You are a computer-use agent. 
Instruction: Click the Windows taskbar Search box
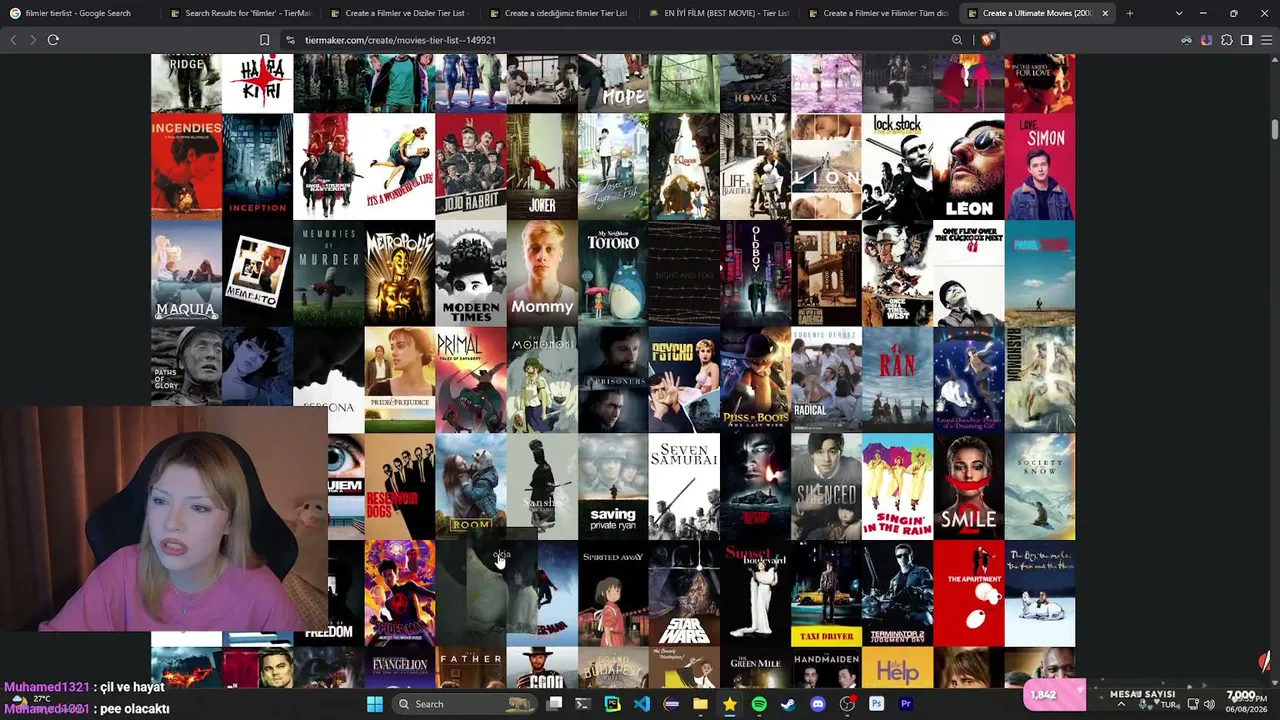point(463,704)
